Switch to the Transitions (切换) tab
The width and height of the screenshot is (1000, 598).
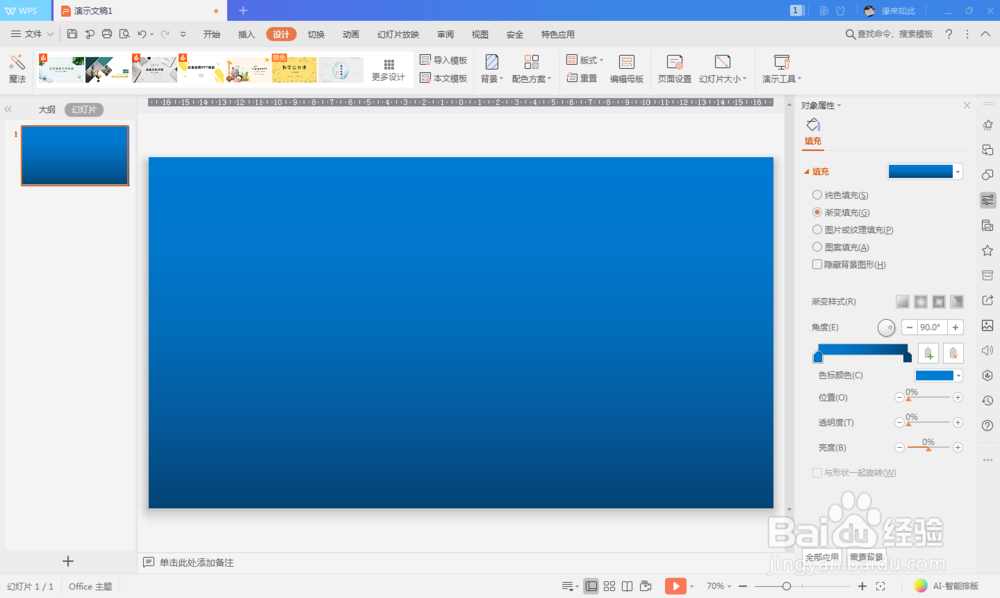[x=316, y=34]
